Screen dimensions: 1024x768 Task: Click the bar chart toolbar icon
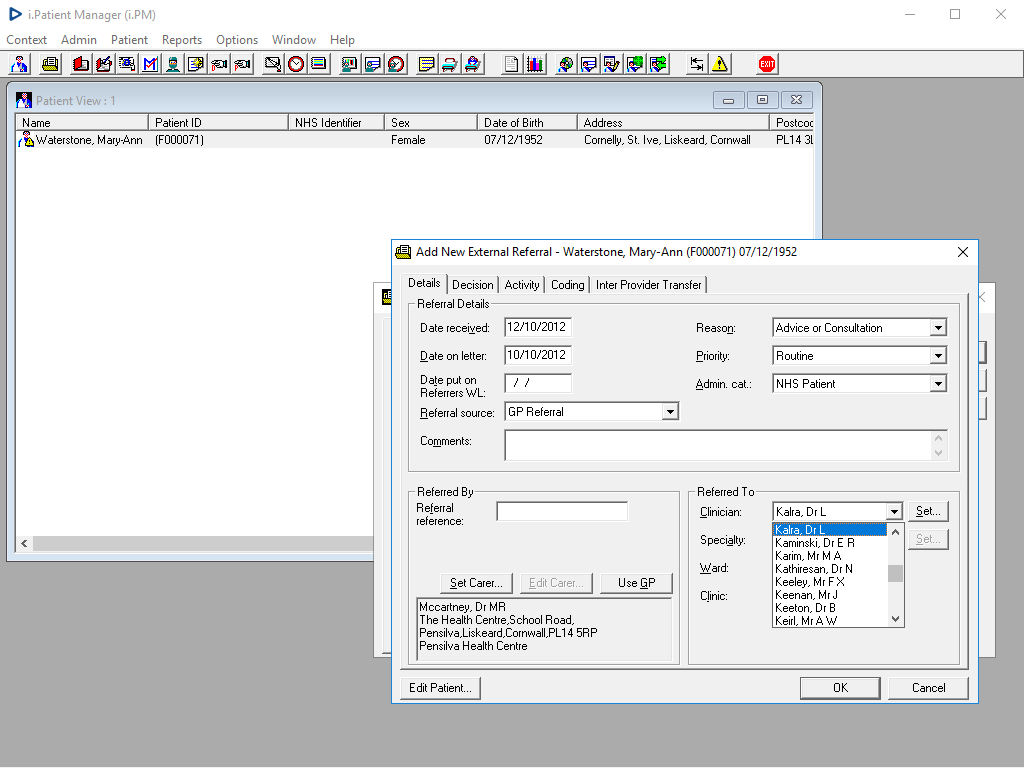pyautogui.click(x=535, y=64)
